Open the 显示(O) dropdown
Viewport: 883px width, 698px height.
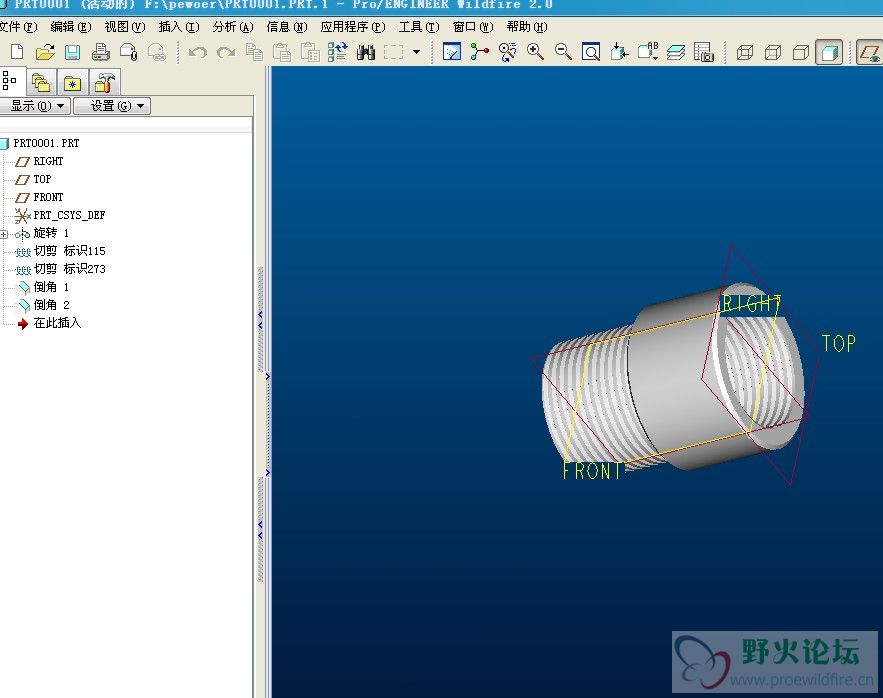35,106
